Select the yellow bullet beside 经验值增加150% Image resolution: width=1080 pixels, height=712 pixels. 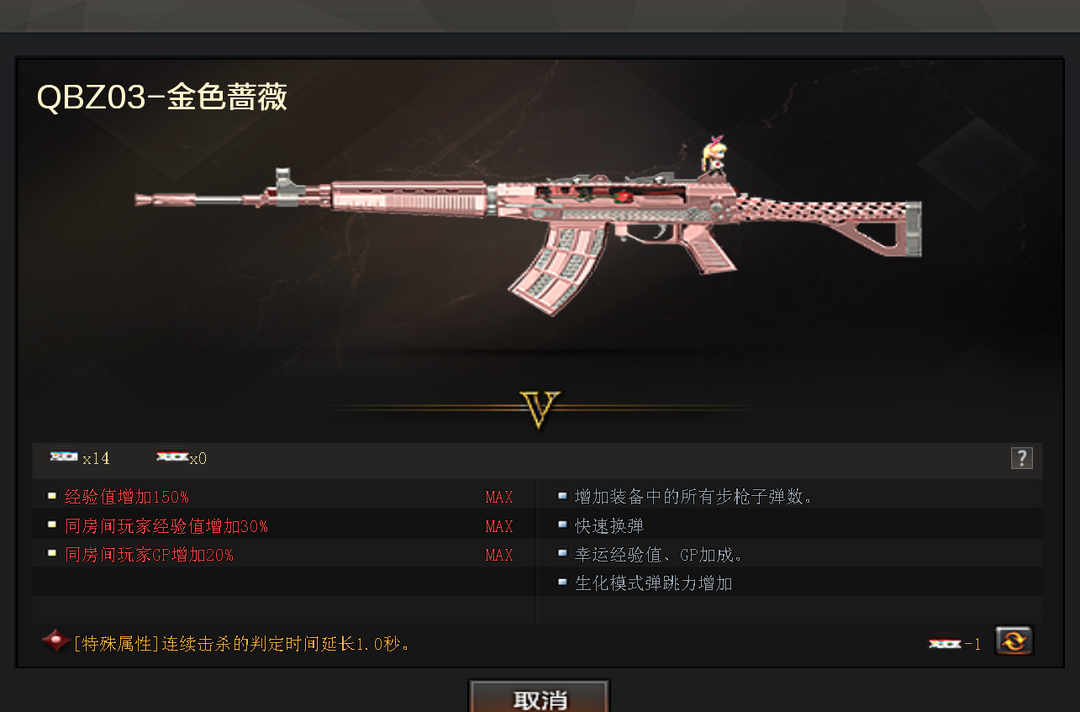coord(52,496)
